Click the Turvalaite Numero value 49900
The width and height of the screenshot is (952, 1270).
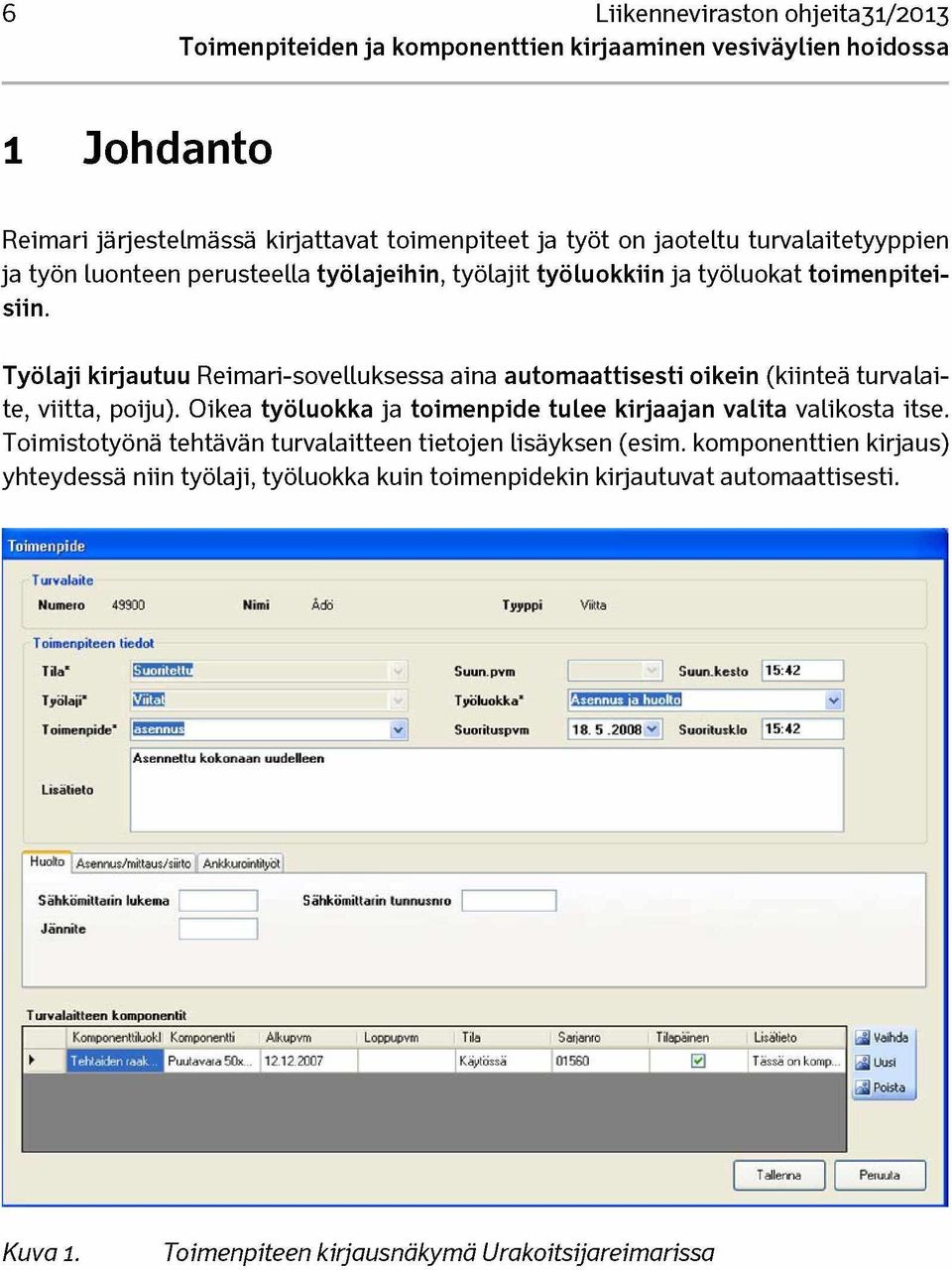[x=128, y=605]
